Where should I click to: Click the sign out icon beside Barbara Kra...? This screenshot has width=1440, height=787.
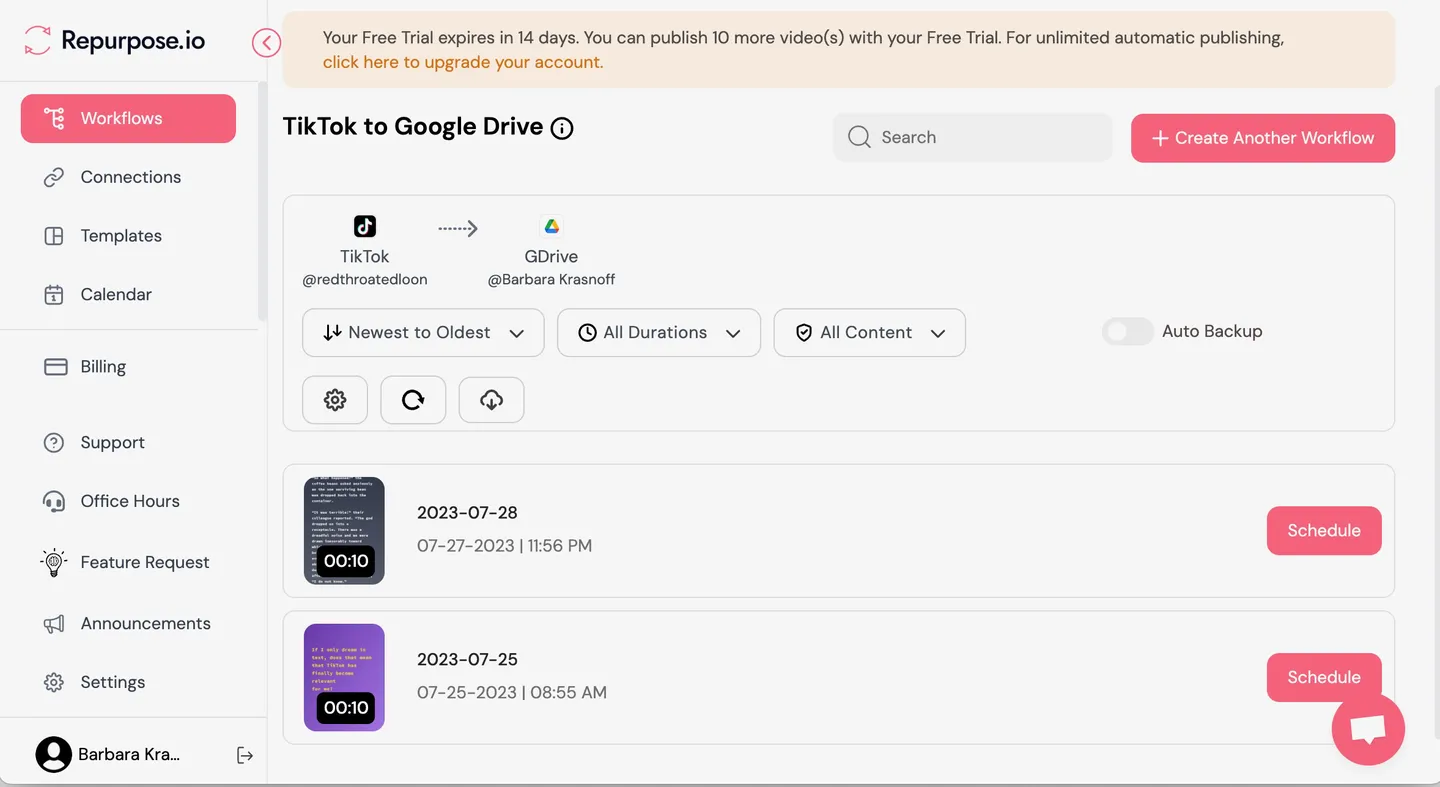[x=245, y=754]
